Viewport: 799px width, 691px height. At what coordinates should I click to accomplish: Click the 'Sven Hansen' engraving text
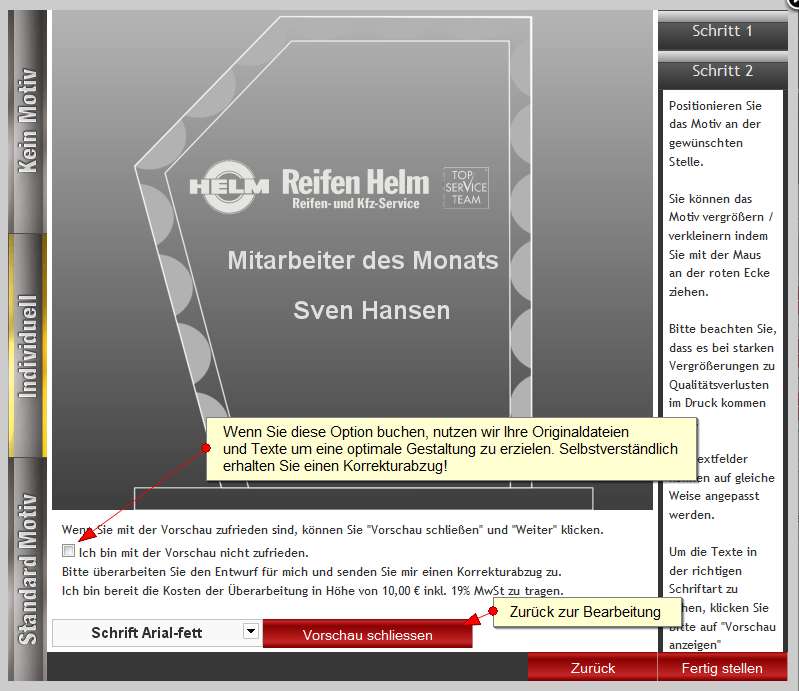click(x=372, y=310)
